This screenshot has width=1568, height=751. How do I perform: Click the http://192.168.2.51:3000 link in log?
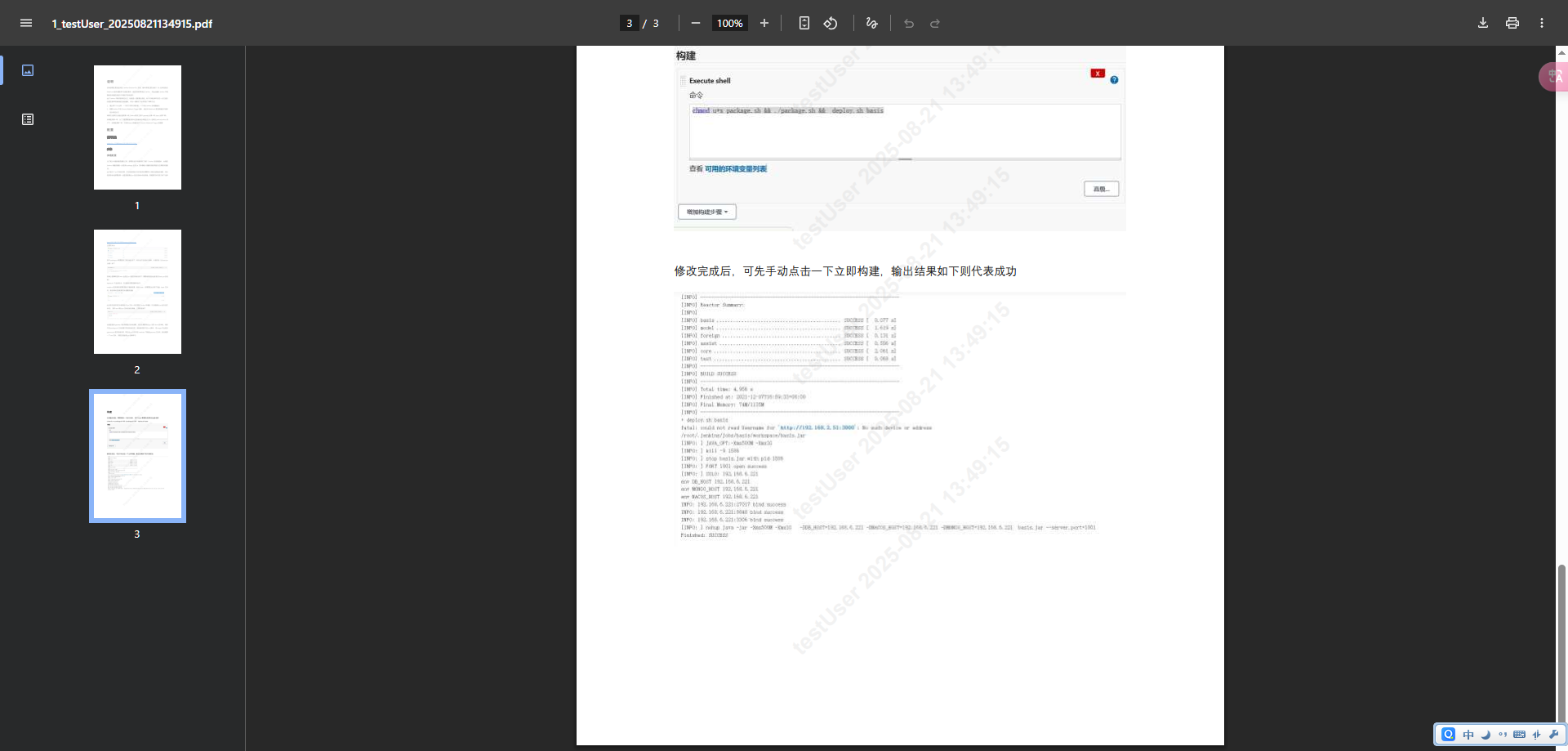click(817, 427)
